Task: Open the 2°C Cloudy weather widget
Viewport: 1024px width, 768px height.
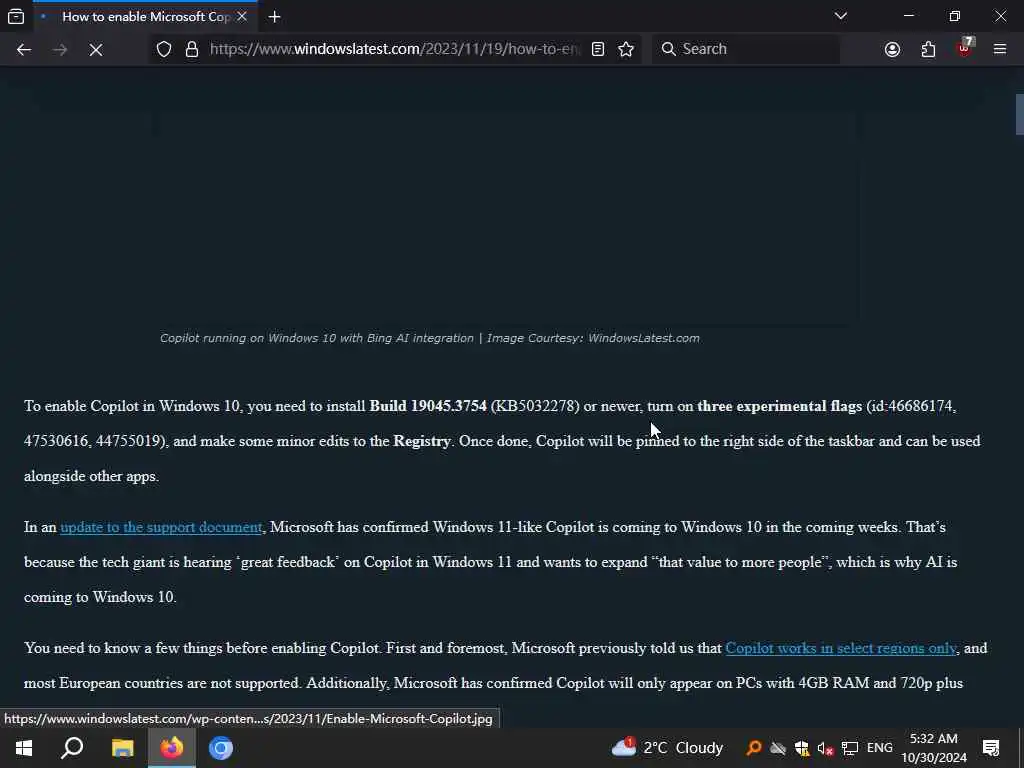Action: pos(667,748)
